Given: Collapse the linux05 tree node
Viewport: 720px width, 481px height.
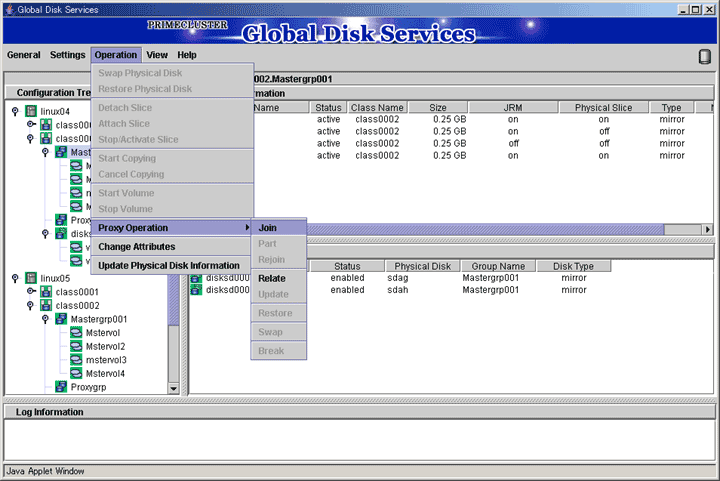Looking at the screenshot, I should (x=15, y=278).
